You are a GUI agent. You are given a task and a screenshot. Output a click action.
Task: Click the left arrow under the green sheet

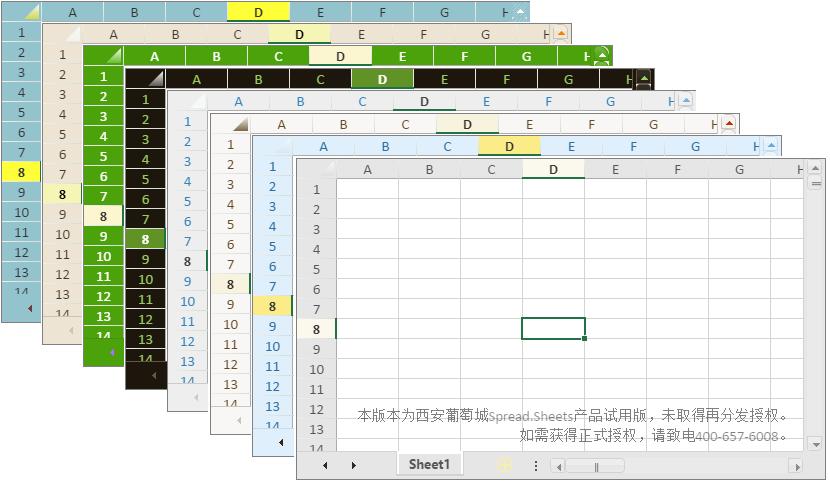tap(112, 352)
